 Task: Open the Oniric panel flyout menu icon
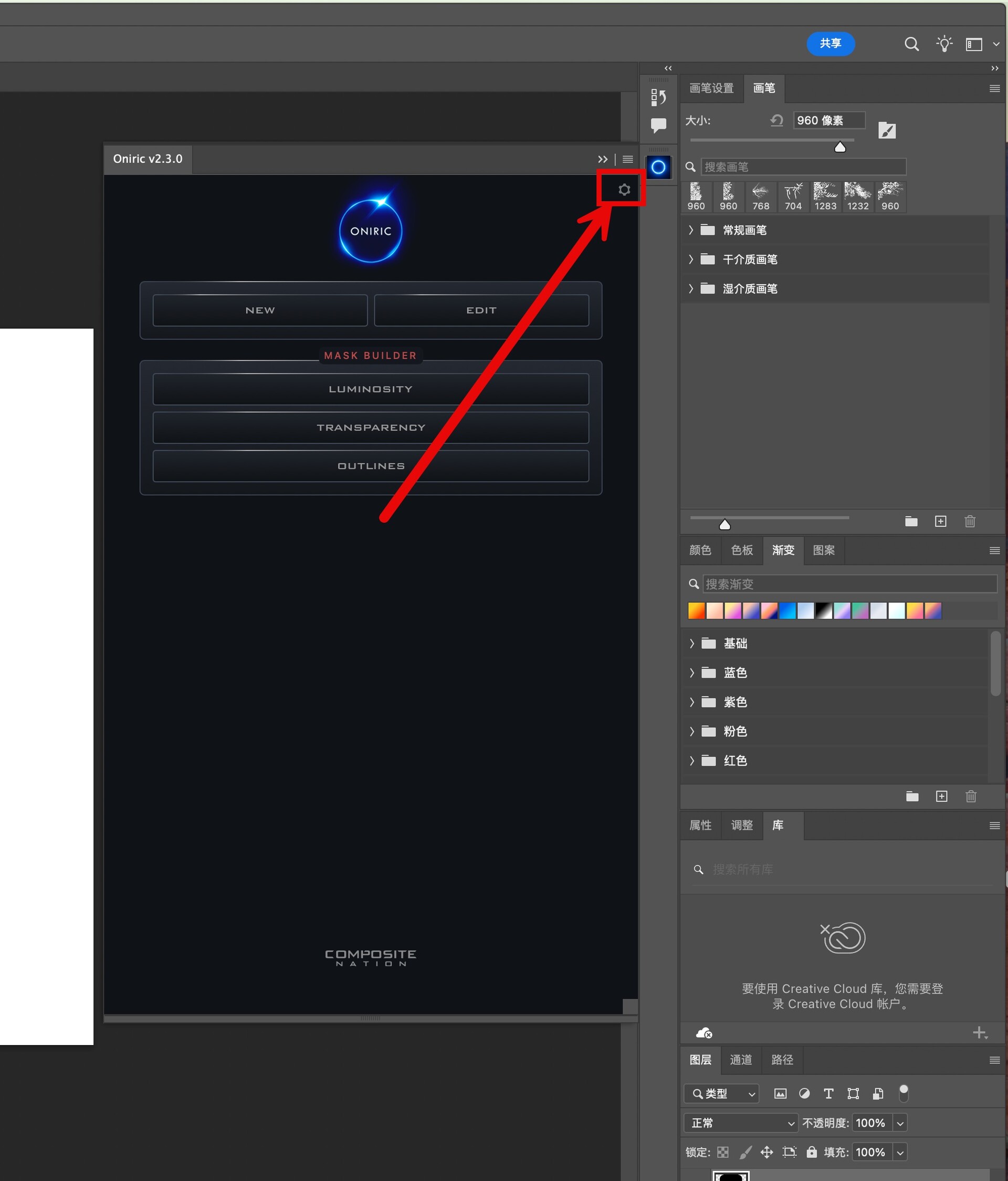[x=627, y=159]
